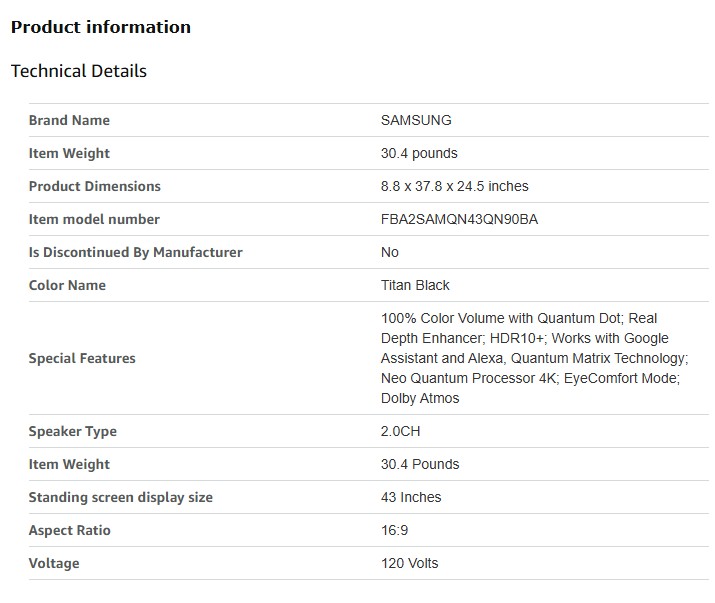The height and width of the screenshot is (603, 715).
Task: Click the Brand Name row label
Action: [x=69, y=120]
